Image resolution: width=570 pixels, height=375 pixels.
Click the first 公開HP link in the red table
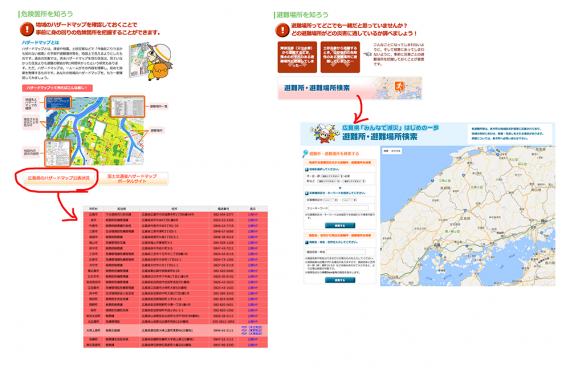253,214
